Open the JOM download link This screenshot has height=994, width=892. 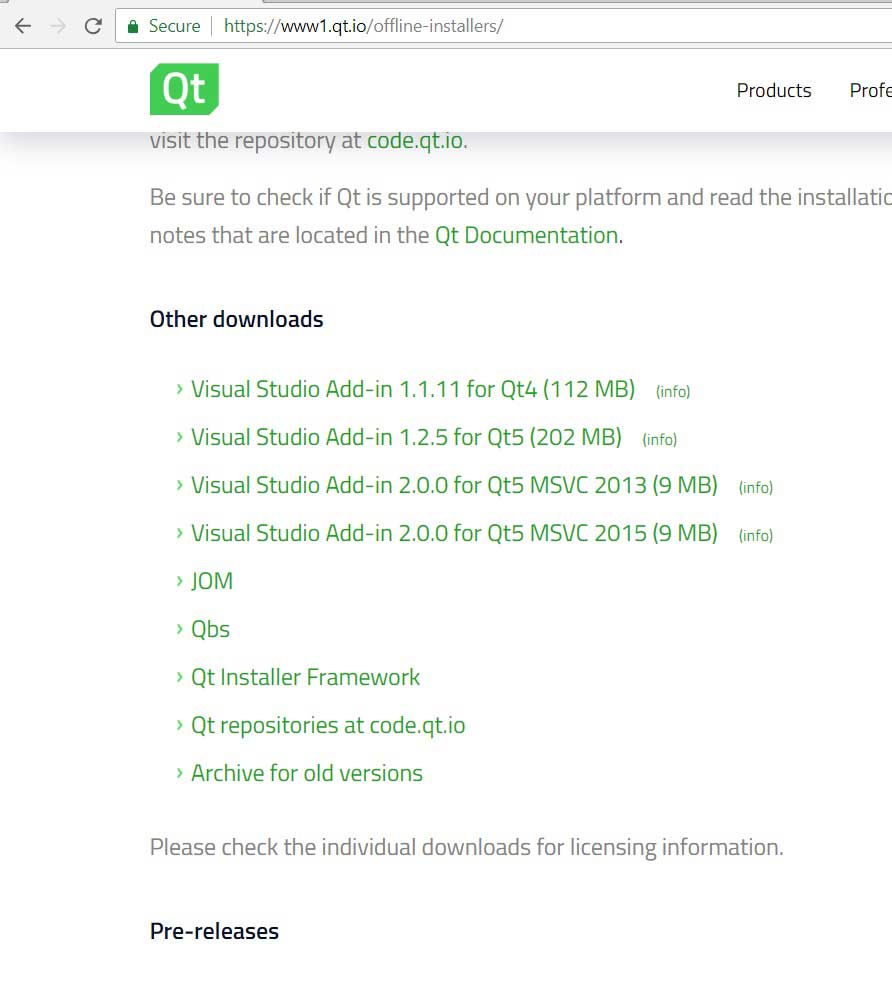pyautogui.click(x=212, y=581)
